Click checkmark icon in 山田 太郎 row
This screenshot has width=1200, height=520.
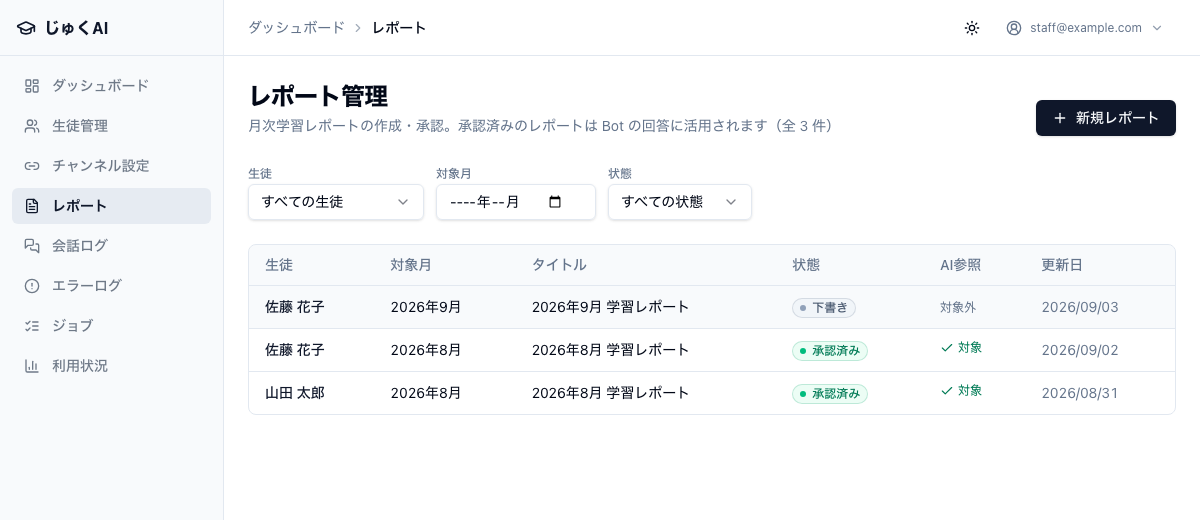coord(946,391)
